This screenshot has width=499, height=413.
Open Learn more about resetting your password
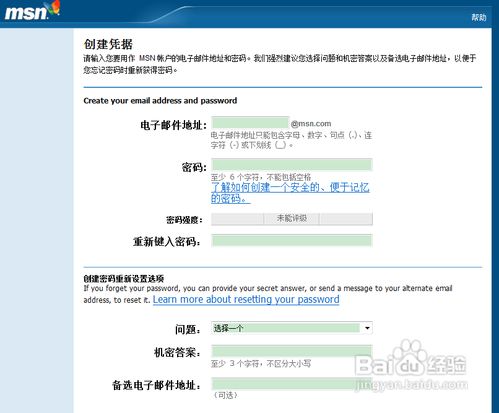click(x=246, y=299)
